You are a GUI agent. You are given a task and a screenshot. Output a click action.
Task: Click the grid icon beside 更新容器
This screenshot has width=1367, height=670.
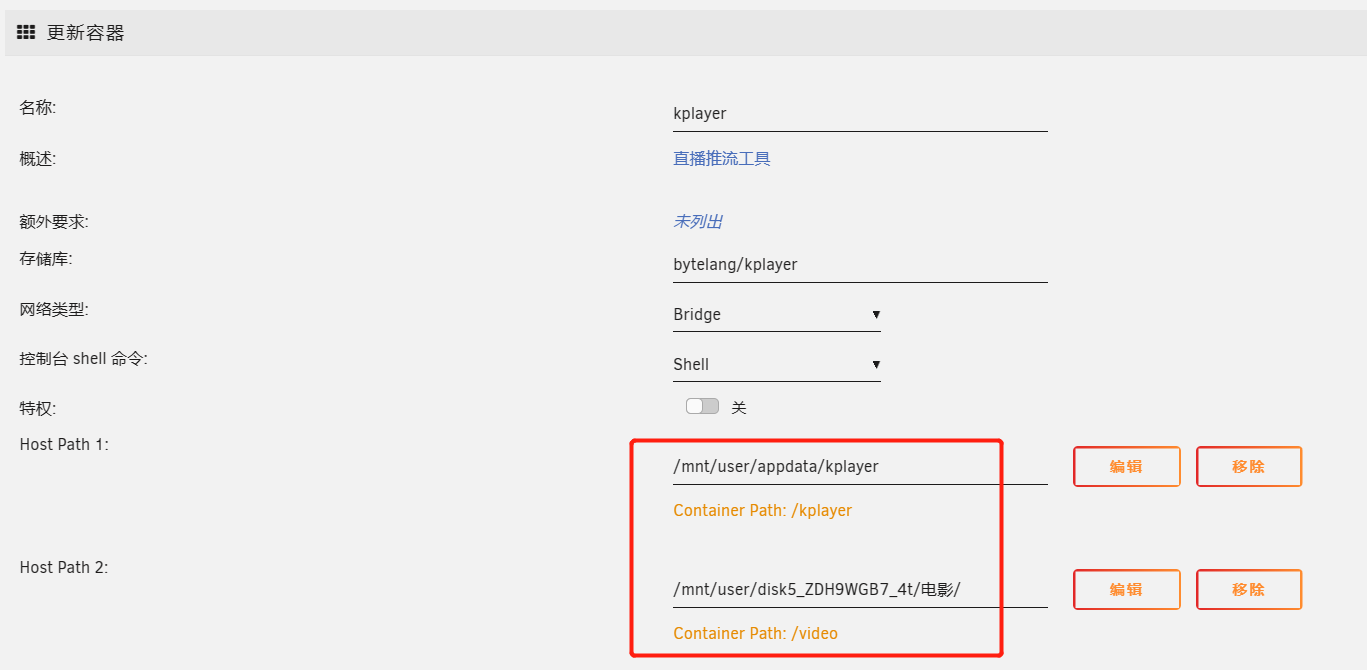coord(26,33)
